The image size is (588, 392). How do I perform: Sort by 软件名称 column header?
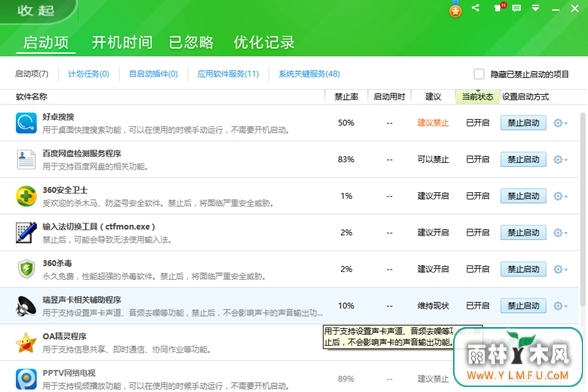click(x=32, y=97)
